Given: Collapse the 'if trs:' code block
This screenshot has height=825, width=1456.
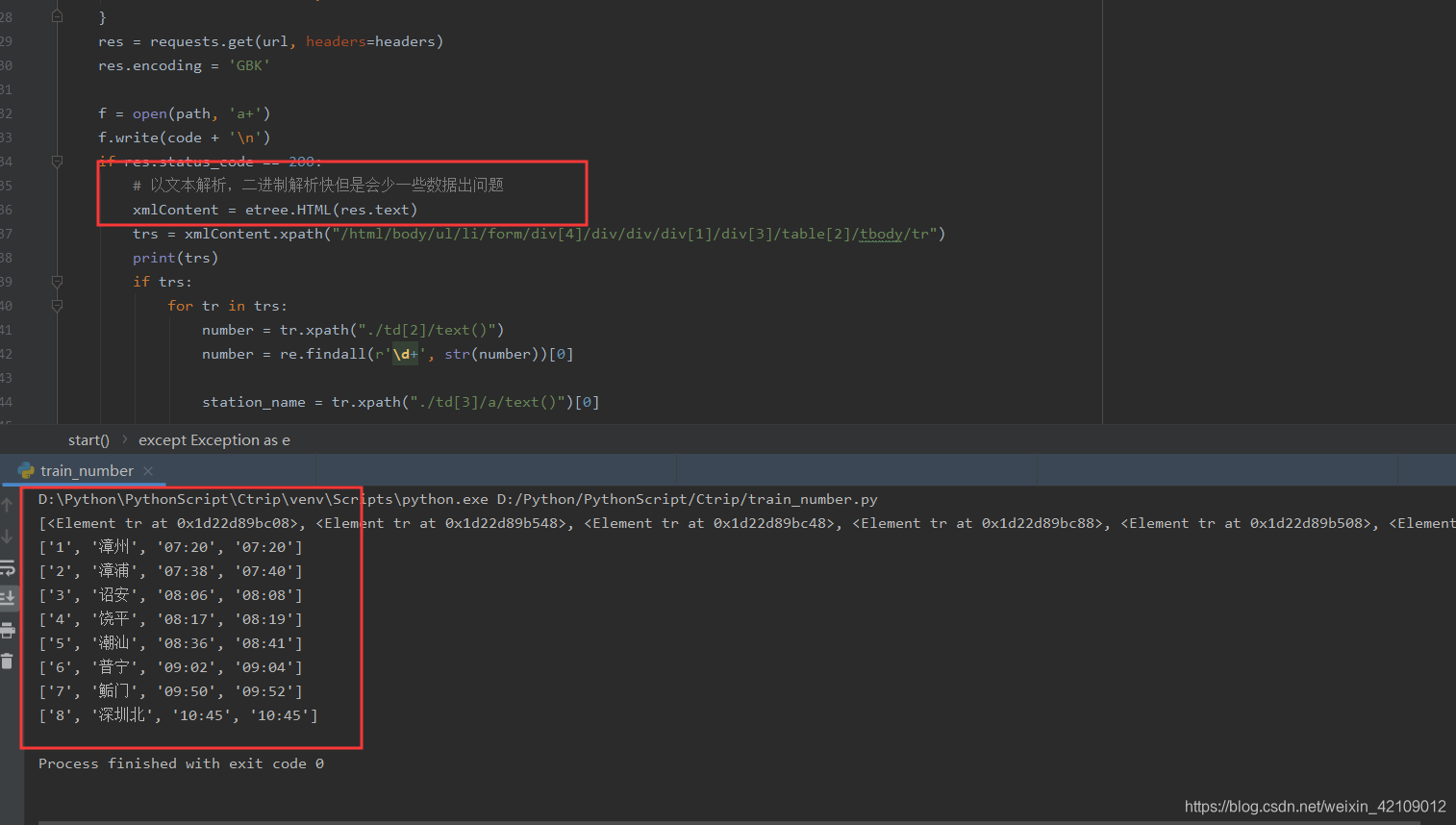Looking at the screenshot, I should (57, 282).
